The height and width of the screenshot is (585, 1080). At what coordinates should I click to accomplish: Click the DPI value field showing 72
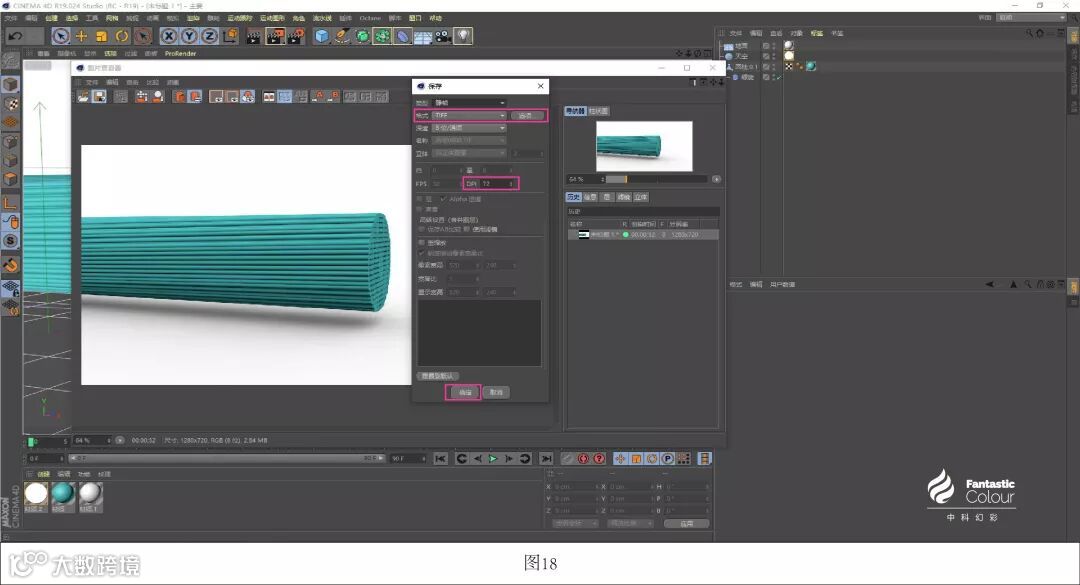click(498, 183)
